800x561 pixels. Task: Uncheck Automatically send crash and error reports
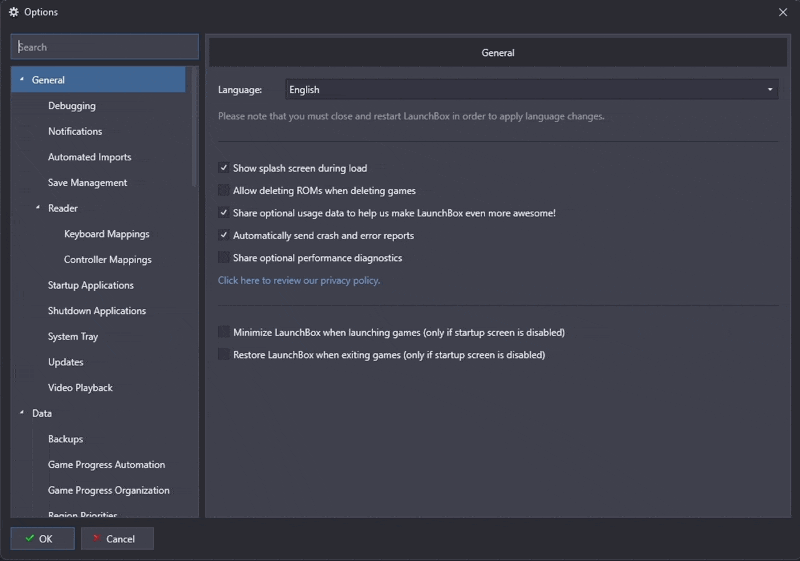[223, 235]
